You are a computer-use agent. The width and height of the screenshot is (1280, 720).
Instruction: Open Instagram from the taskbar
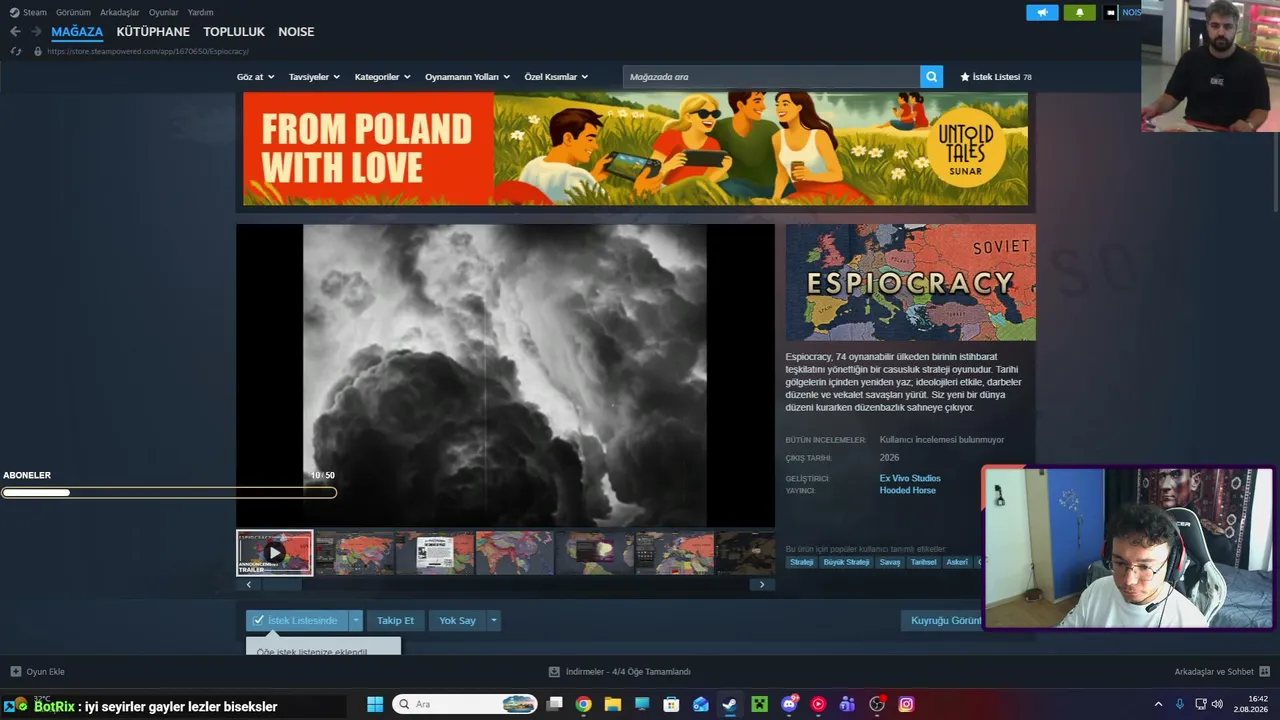pyautogui.click(x=906, y=704)
